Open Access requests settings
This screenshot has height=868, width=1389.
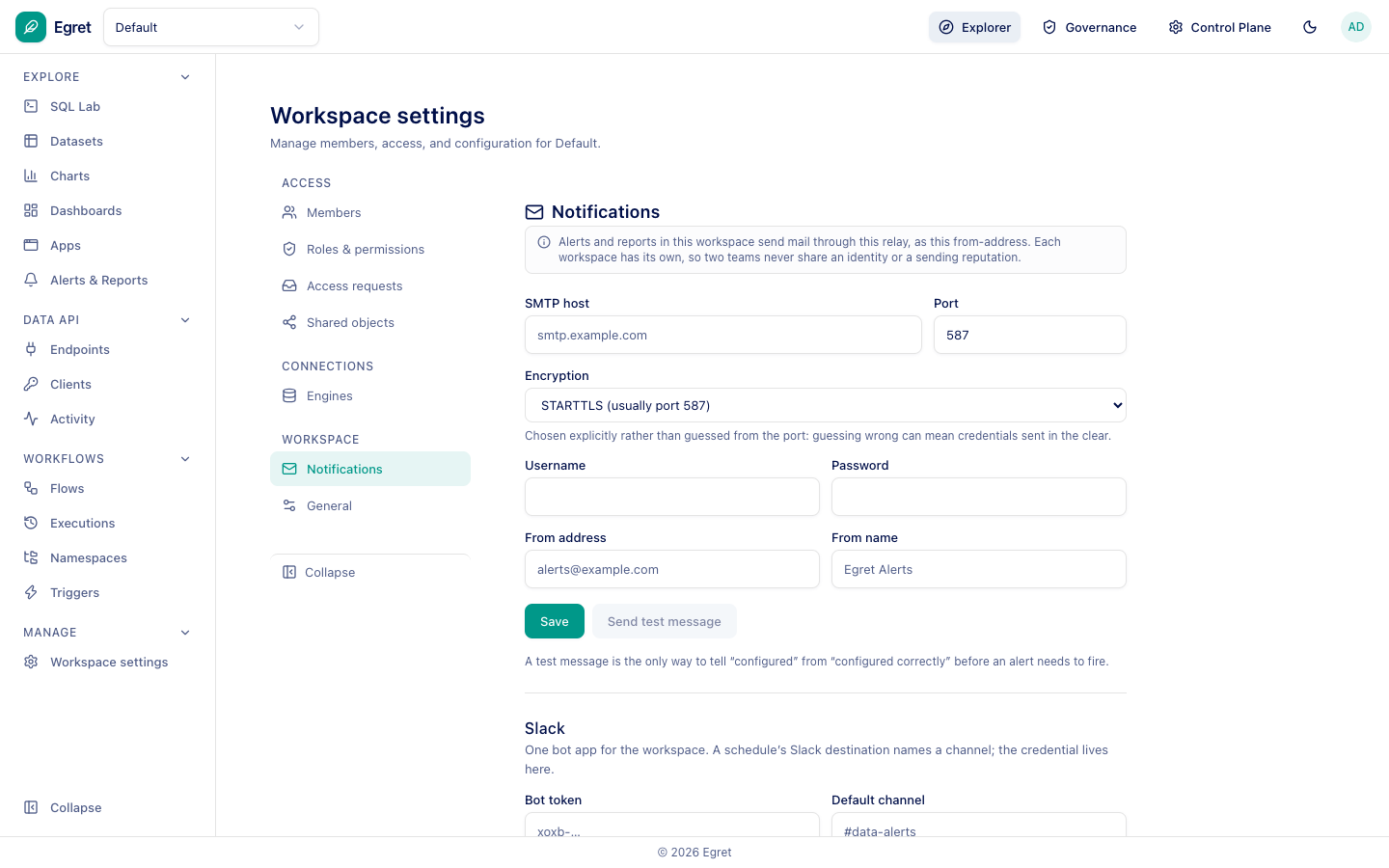pos(370,285)
